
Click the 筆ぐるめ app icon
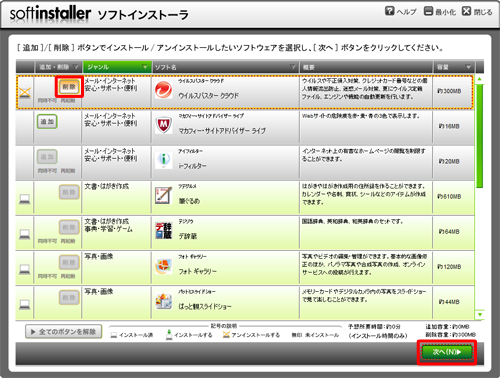coord(164,195)
